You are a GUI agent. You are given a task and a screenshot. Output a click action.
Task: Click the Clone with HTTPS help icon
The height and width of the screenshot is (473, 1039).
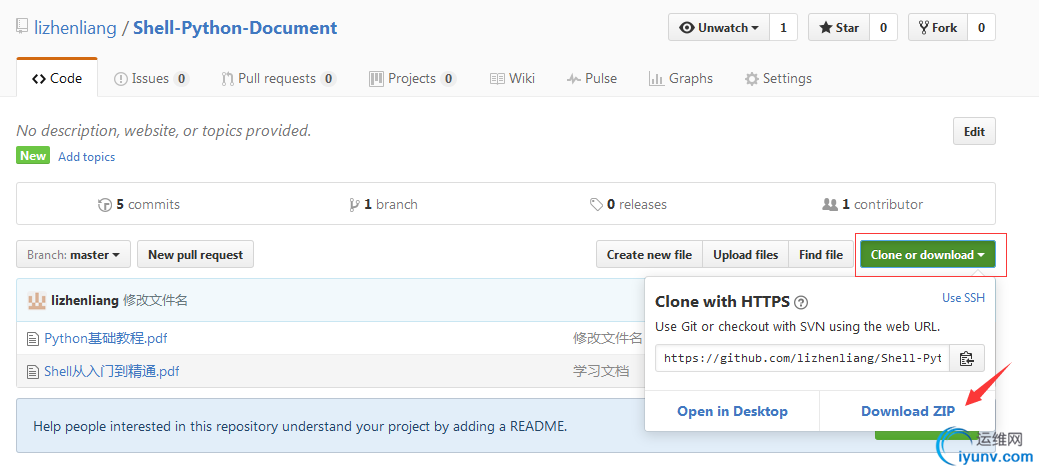point(801,303)
